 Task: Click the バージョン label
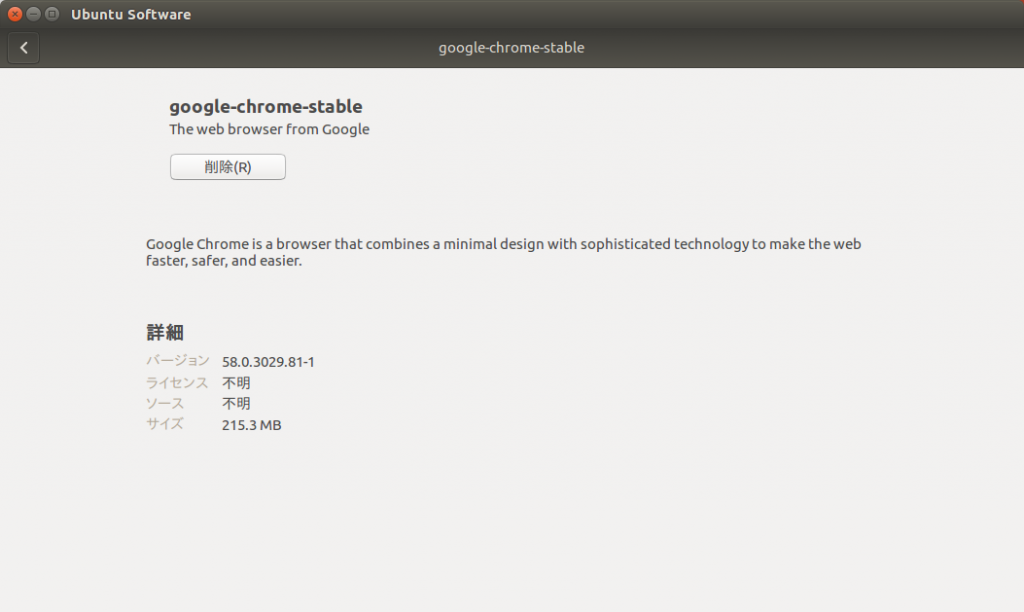(x=178, y=361)
